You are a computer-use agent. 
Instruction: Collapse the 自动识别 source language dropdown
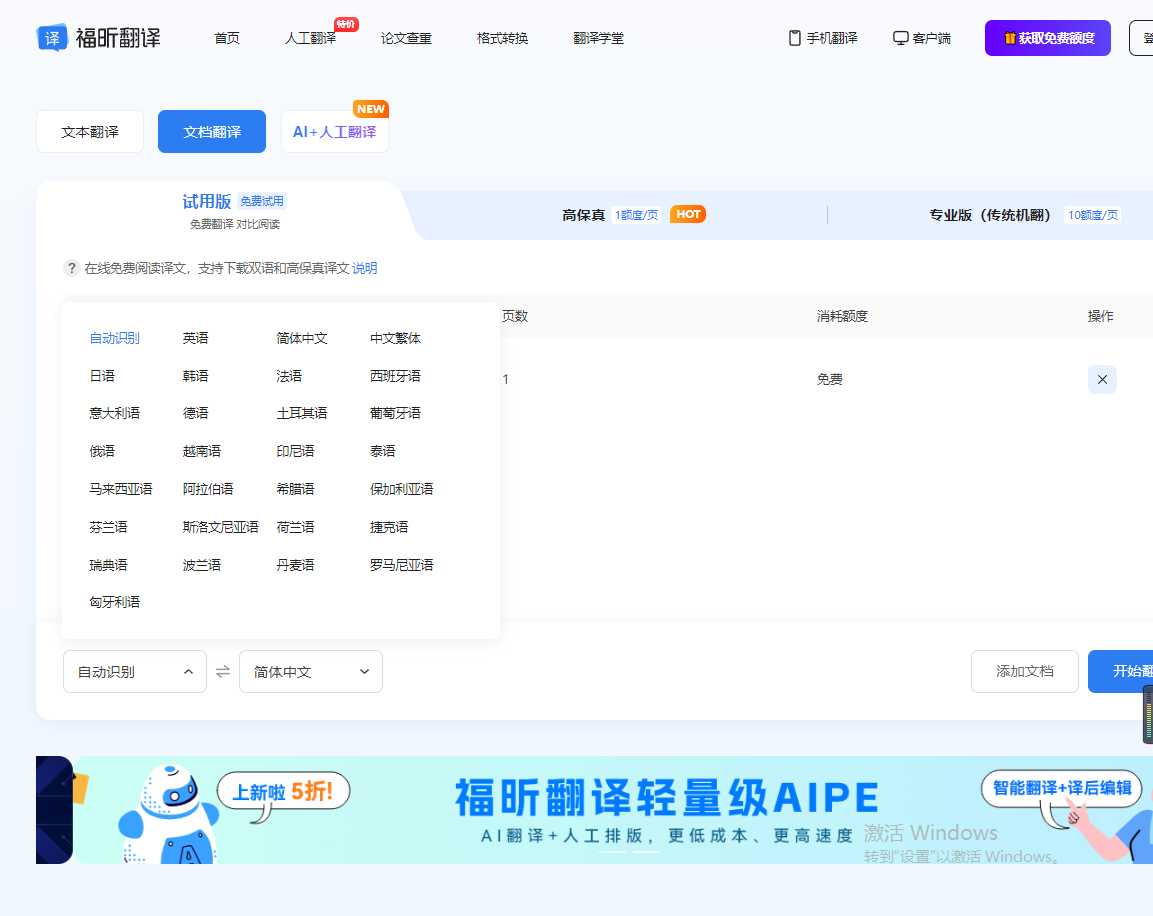pos(135,671)
